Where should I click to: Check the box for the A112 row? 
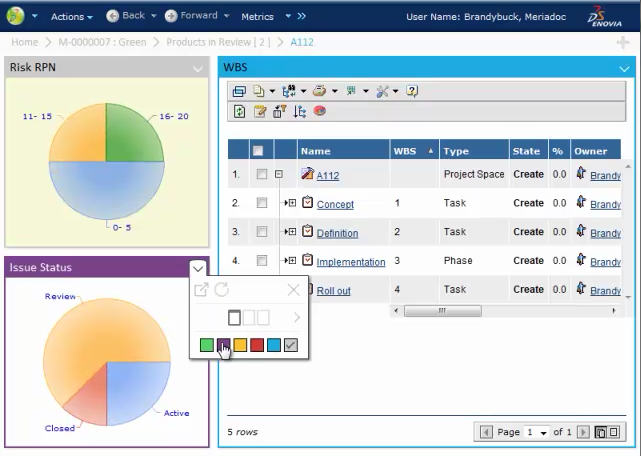coord(261,174)
